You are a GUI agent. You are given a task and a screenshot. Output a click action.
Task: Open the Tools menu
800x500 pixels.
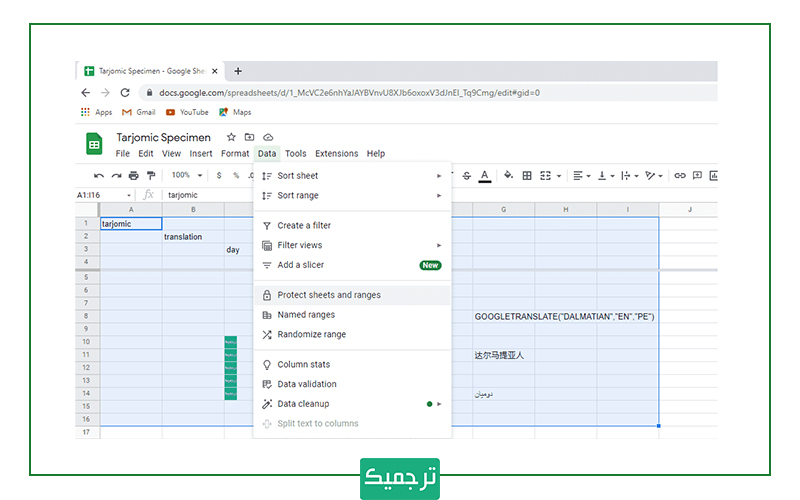295,154
